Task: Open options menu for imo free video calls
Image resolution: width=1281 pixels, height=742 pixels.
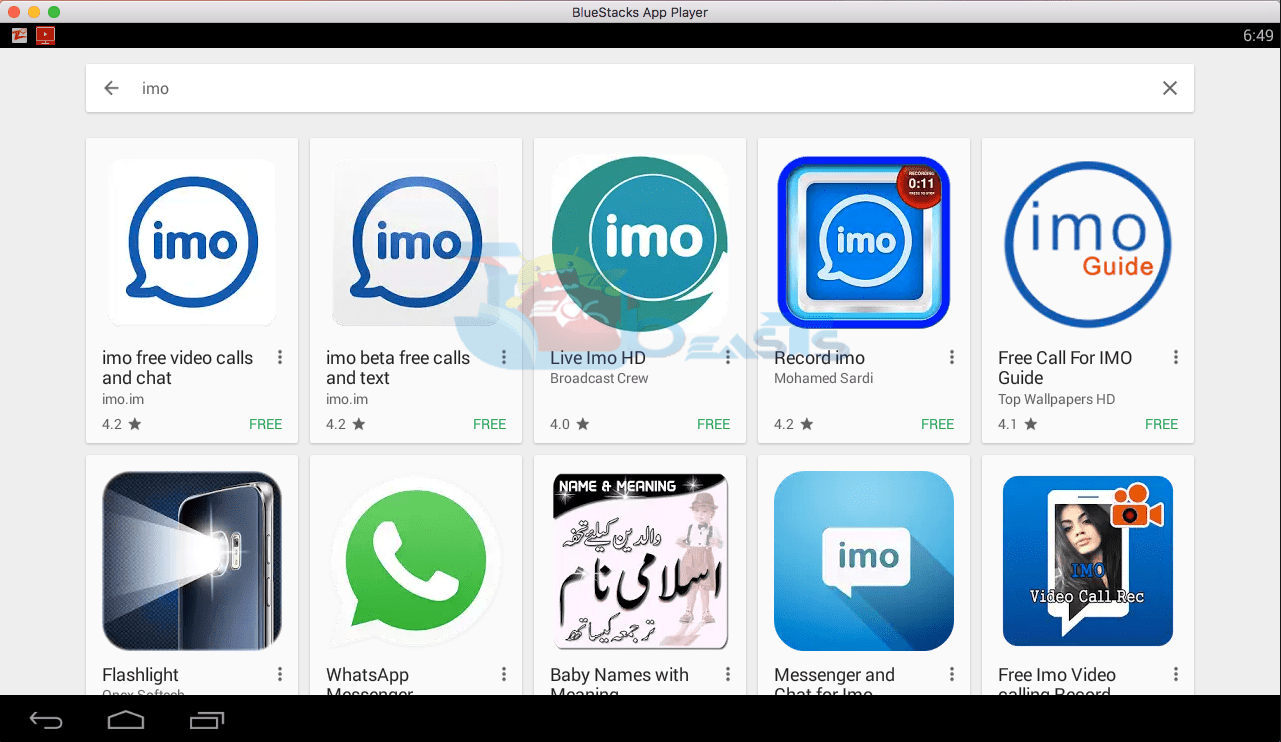Action: click(280, 358)
